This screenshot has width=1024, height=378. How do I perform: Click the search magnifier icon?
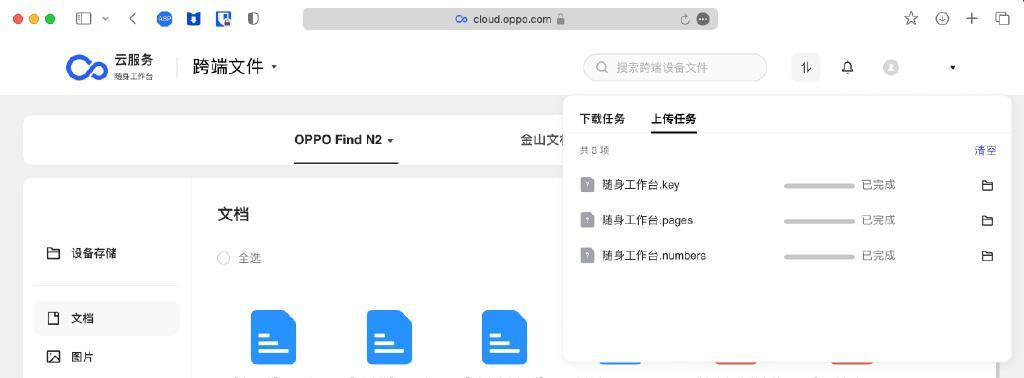(x=602, y=67)
